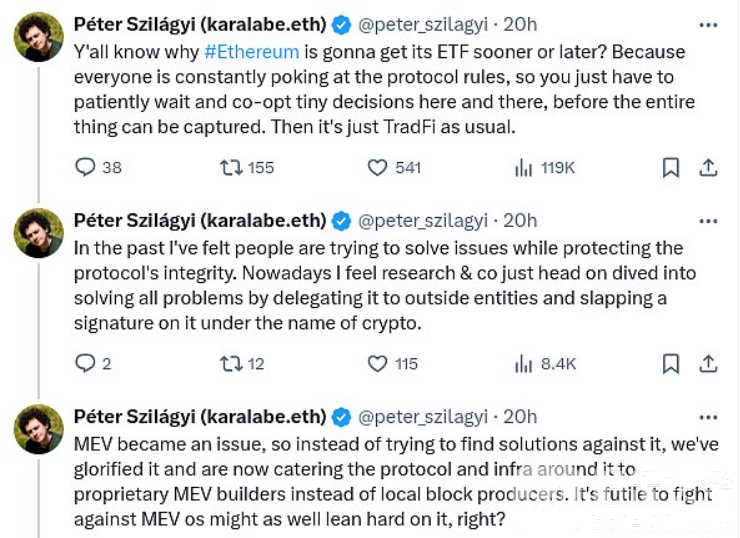
Task: View analytics on the 8.4K views tweet
Action: 523,364
